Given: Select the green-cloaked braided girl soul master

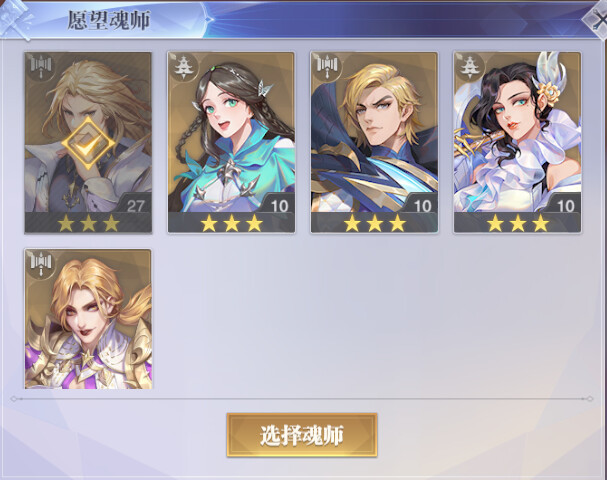Looking at the screenshot, I should point(231,142).
